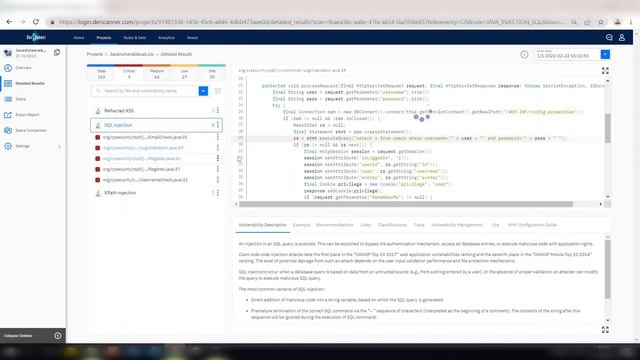Click JavaVulnerableLab.zip breadcrumb link
The width and height of the screenshot is (640, 360).
[131, 54]
